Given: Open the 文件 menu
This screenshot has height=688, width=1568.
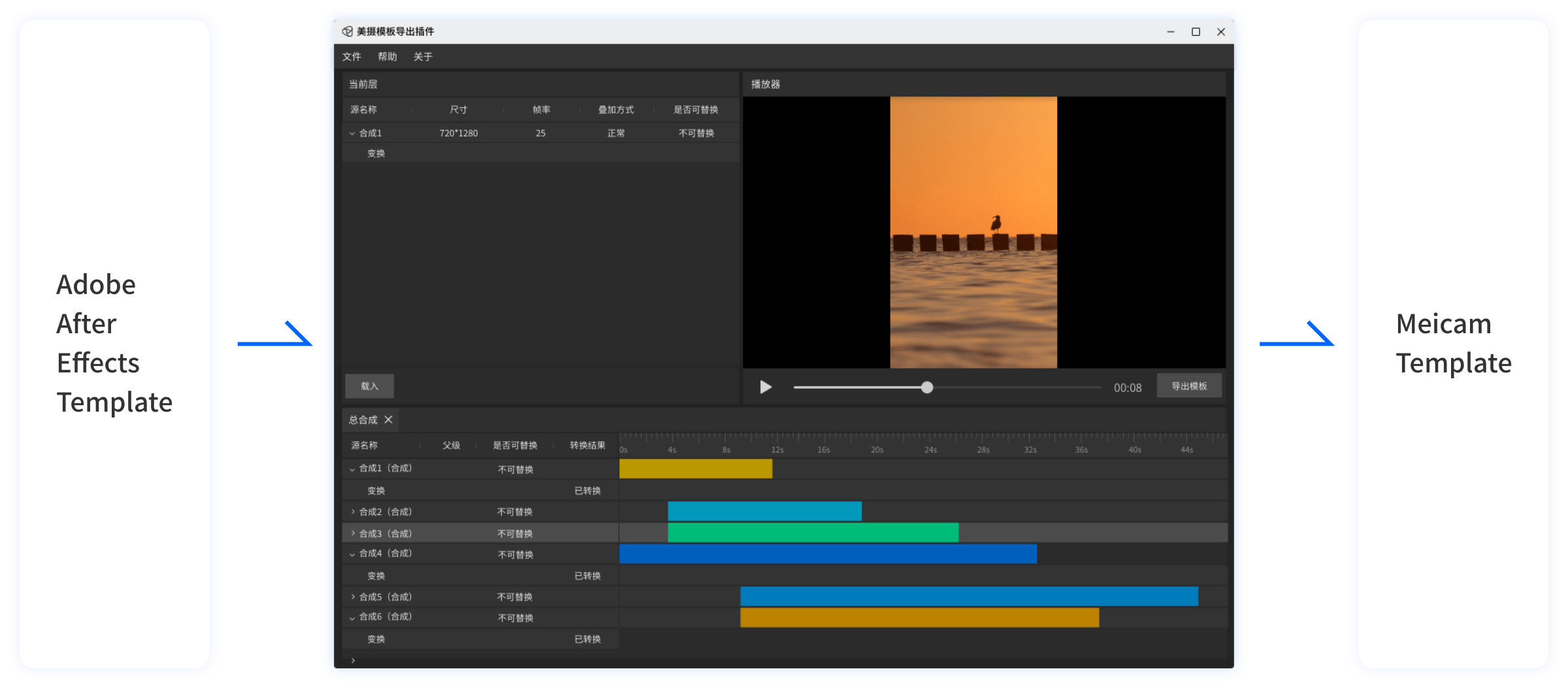Looking at the screenshot, I should tap(351, 57).
